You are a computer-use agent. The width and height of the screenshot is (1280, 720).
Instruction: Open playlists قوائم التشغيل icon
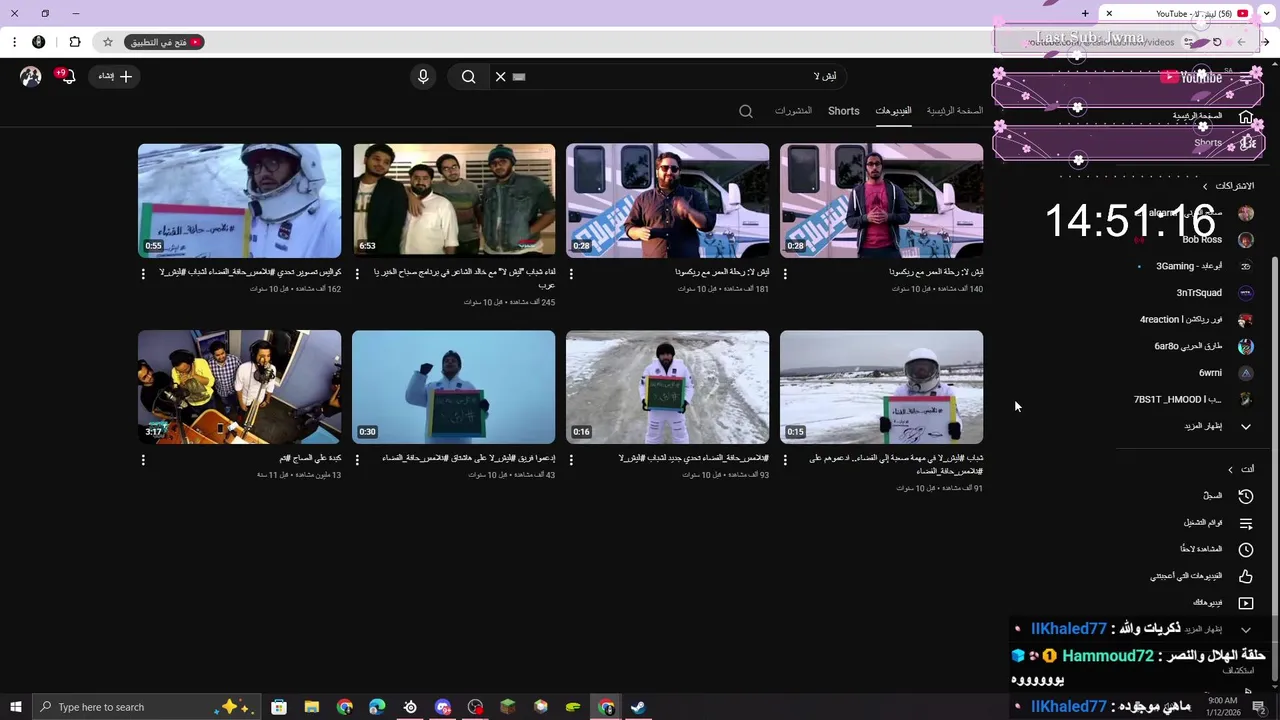1246,523
